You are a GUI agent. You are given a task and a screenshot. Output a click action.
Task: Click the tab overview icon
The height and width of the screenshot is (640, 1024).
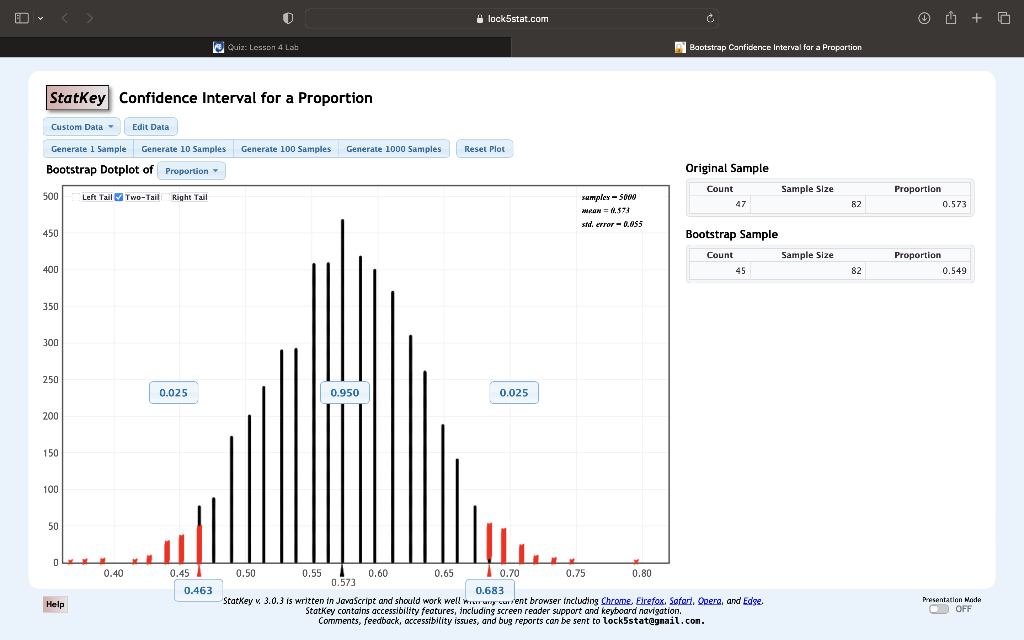(x=1004, y=17)
